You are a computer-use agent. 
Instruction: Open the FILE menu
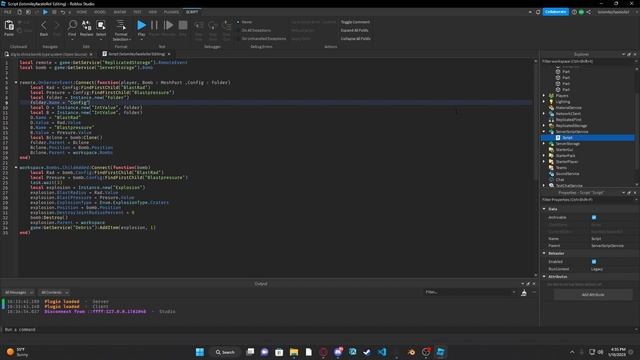tap(8, 12)
